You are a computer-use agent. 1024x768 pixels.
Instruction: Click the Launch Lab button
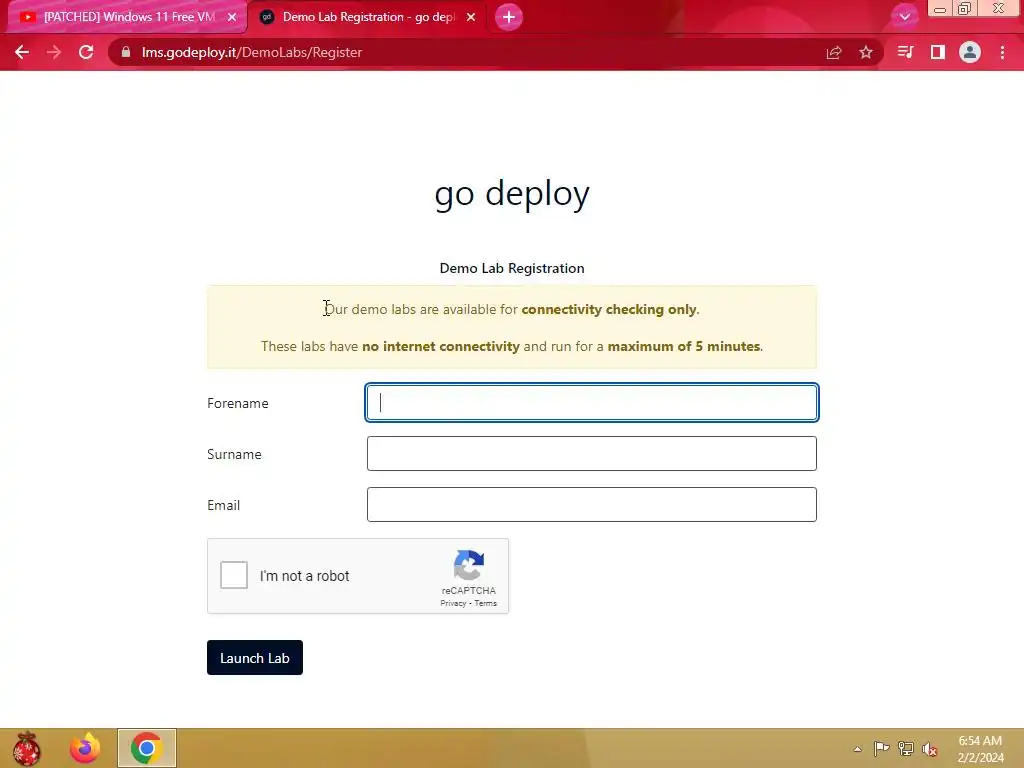click(x=255, y=658)
